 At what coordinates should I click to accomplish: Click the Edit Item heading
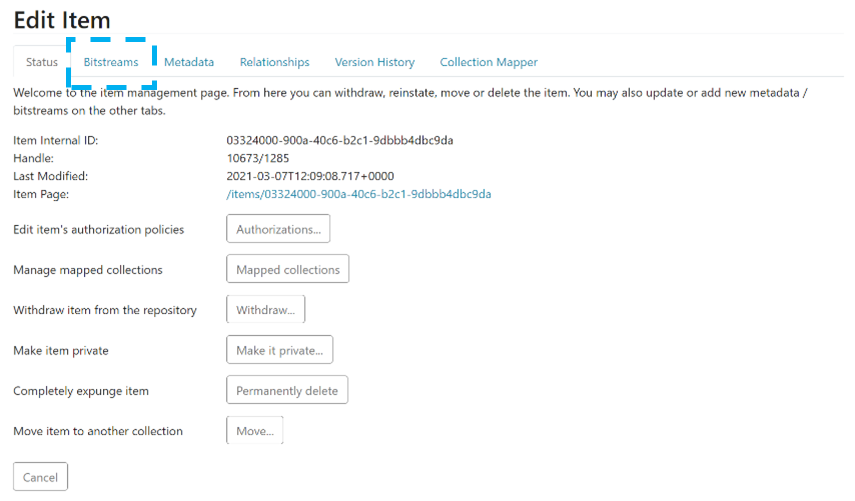pyautogui.click(x=62, y=20)
